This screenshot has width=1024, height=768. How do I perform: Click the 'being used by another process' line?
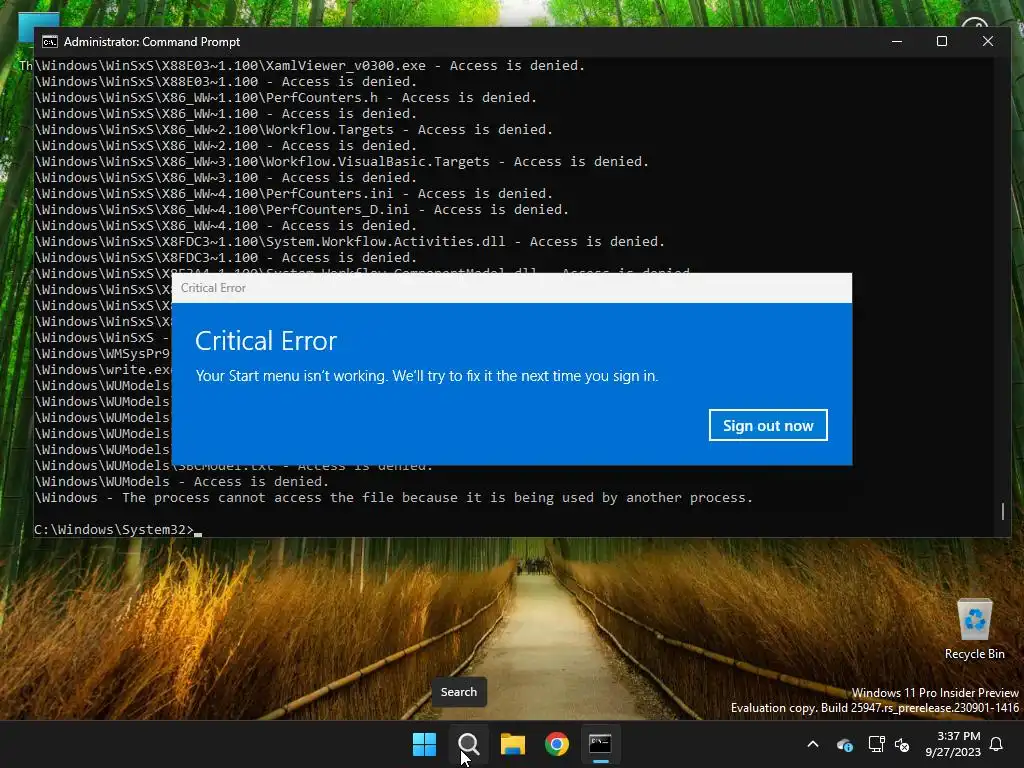[x=393, y=498]
